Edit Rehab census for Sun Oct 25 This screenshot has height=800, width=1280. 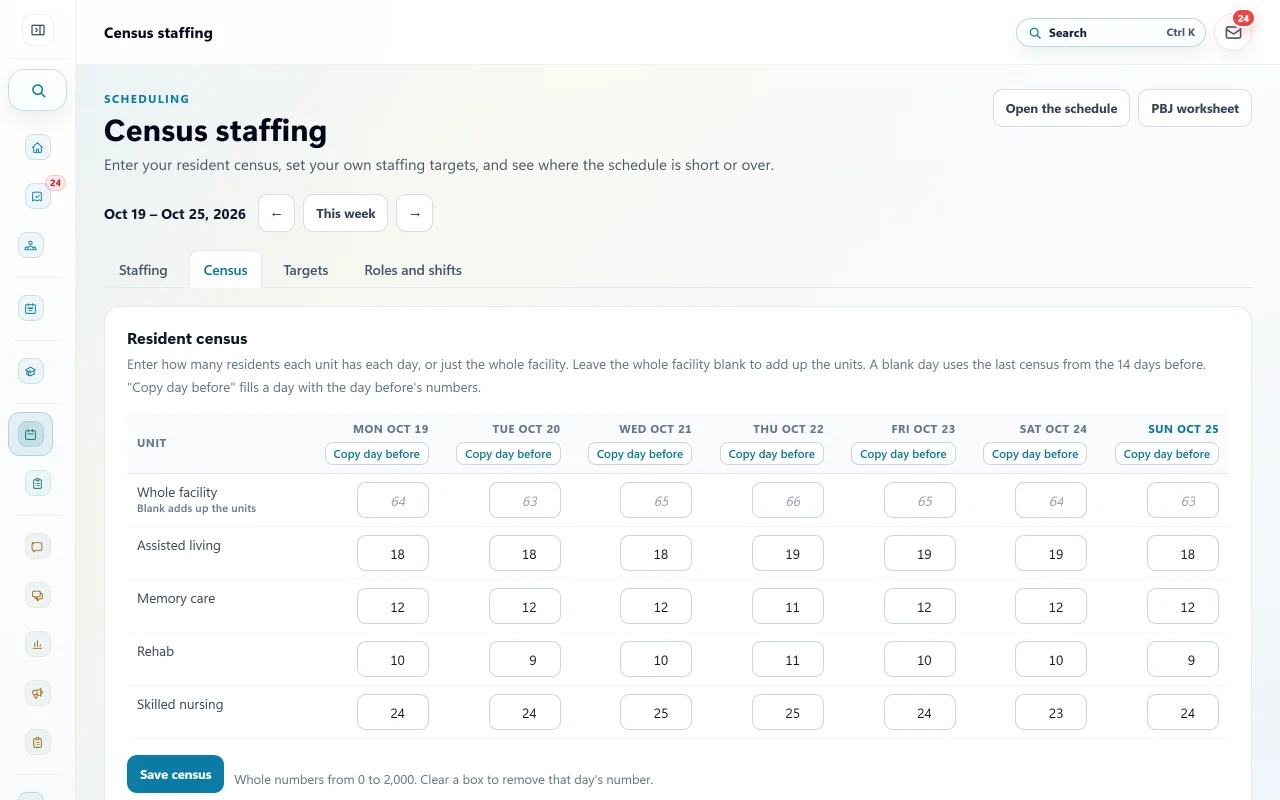(x=1183, y=659)
